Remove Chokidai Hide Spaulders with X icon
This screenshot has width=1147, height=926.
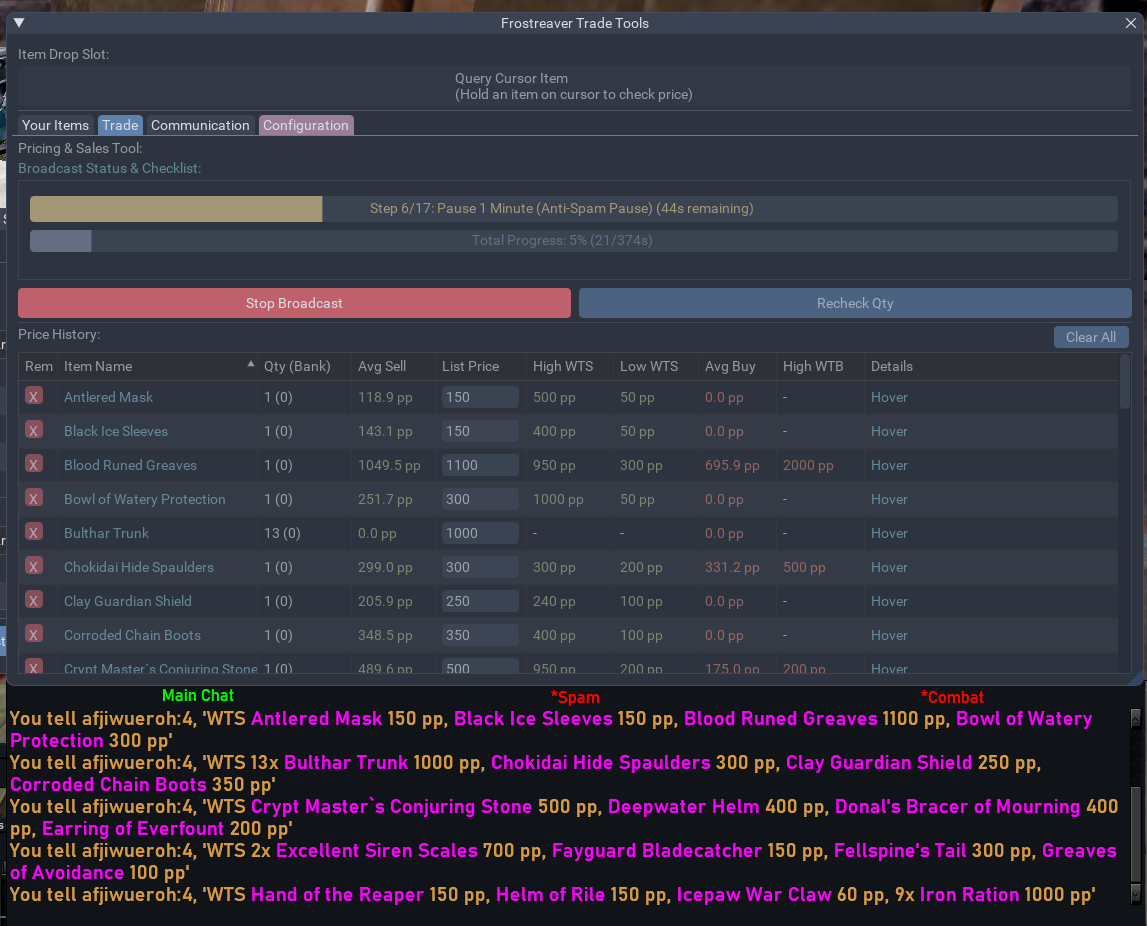(34, 566)
